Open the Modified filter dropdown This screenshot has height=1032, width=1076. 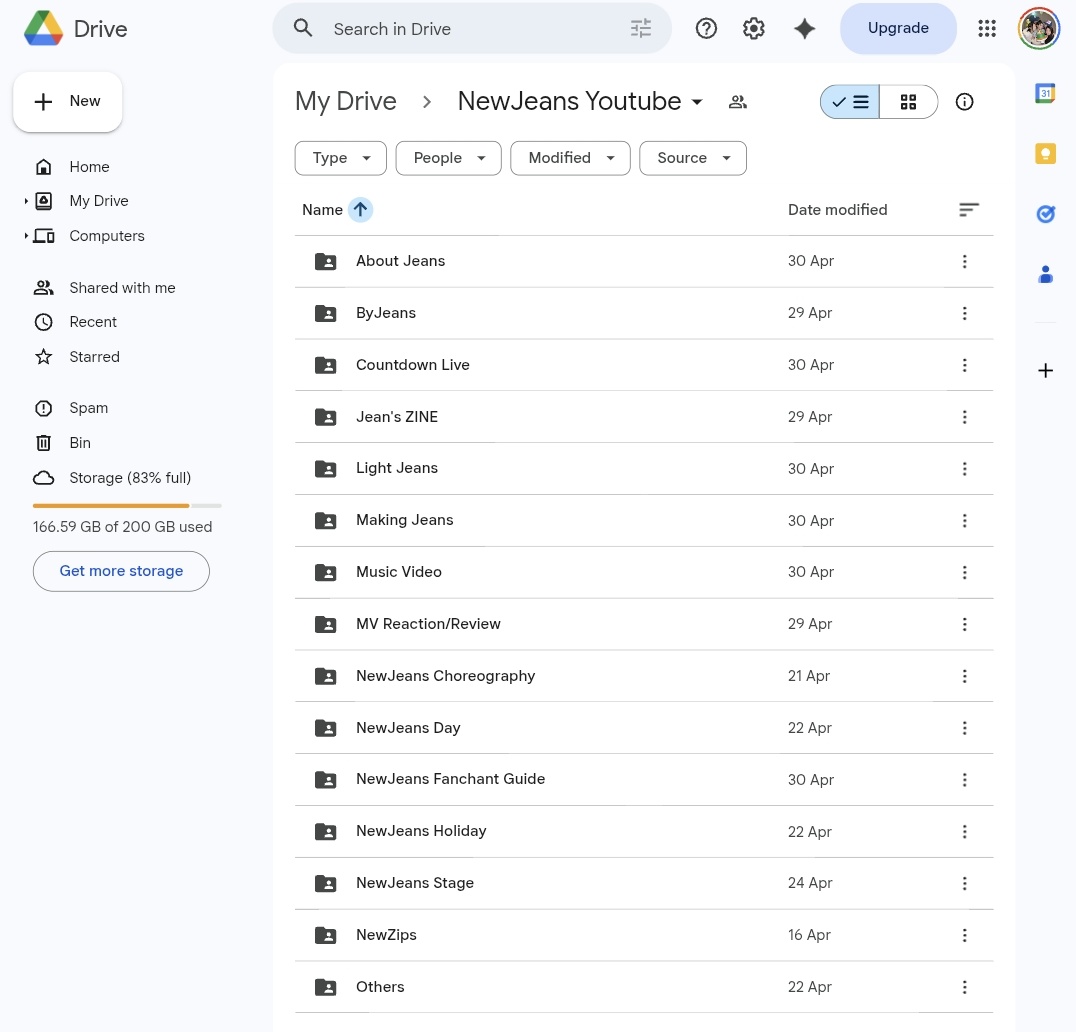coord(570,159)
